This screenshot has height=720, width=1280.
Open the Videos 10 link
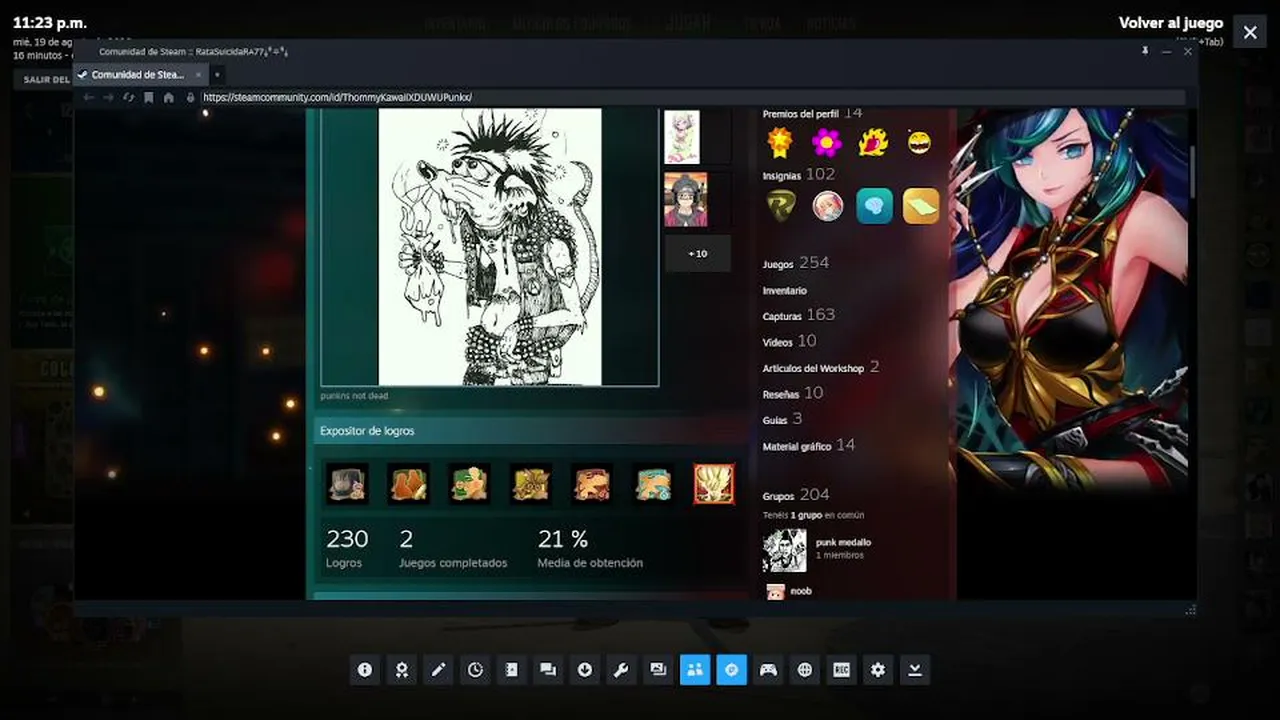point(790,341)
